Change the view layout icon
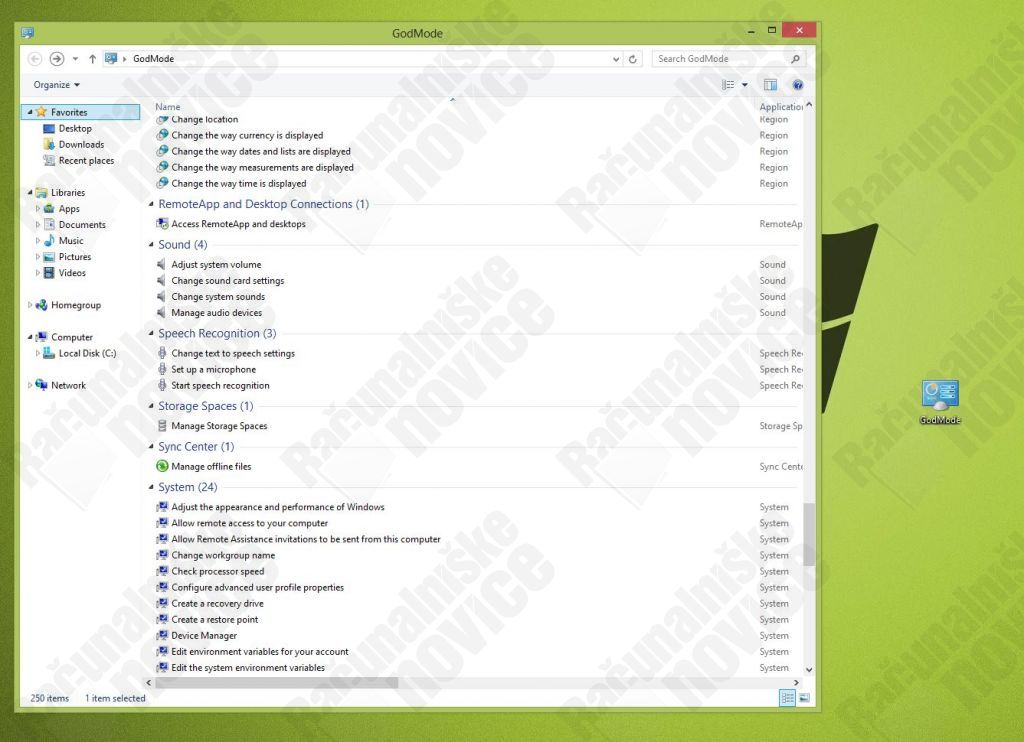The width and height of the screenshot is (1024, 742). (728, 85)
